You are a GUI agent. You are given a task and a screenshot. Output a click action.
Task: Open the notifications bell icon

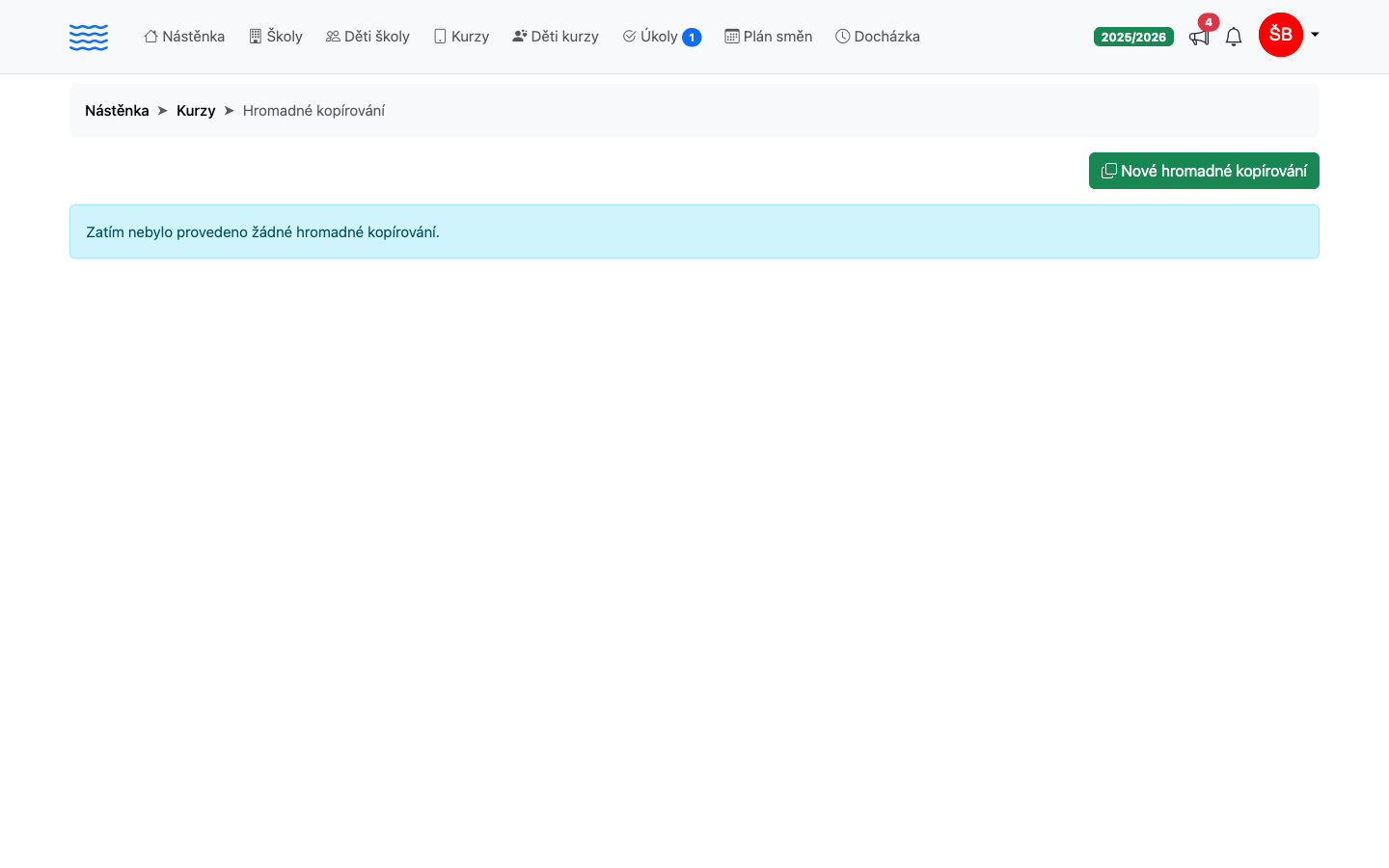(1234, 37)
